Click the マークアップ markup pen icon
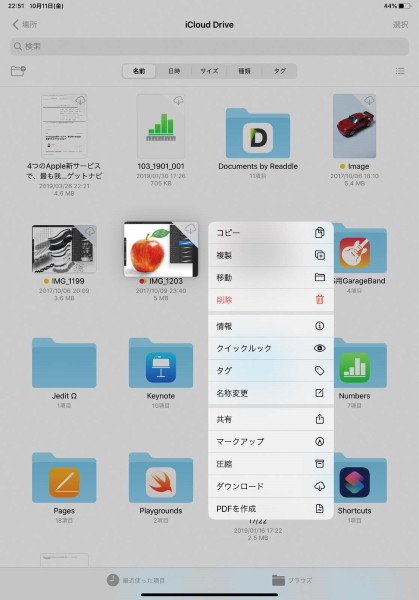 [x=320, y=441]
